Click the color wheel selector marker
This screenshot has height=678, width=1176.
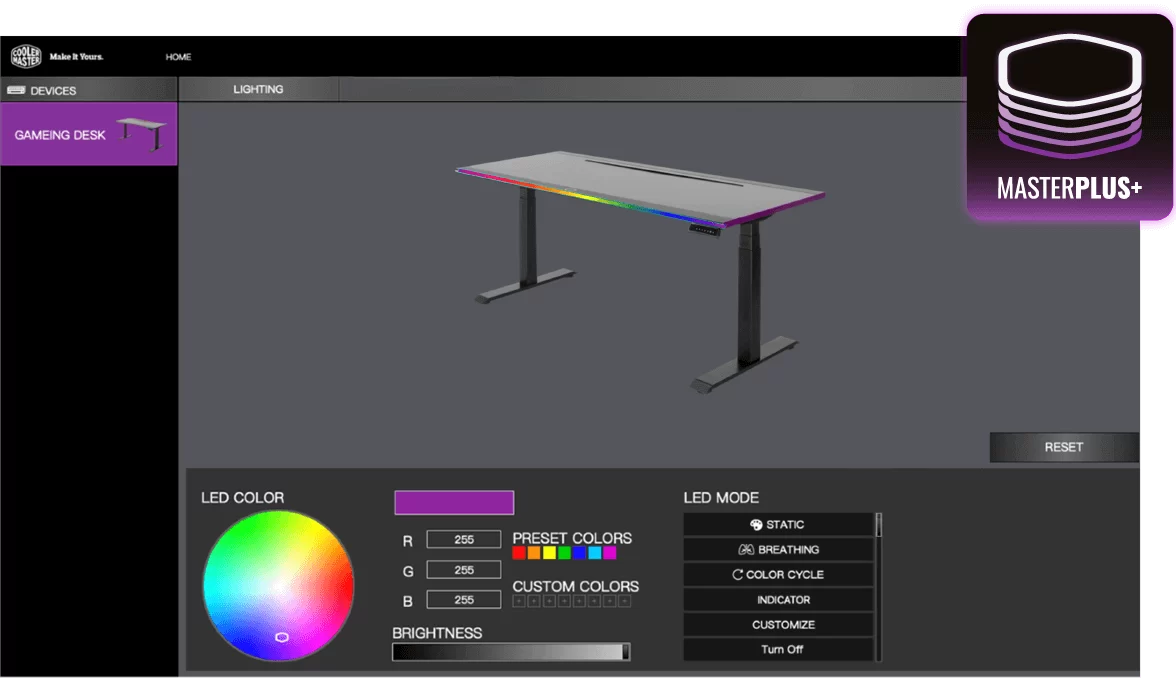282,637
